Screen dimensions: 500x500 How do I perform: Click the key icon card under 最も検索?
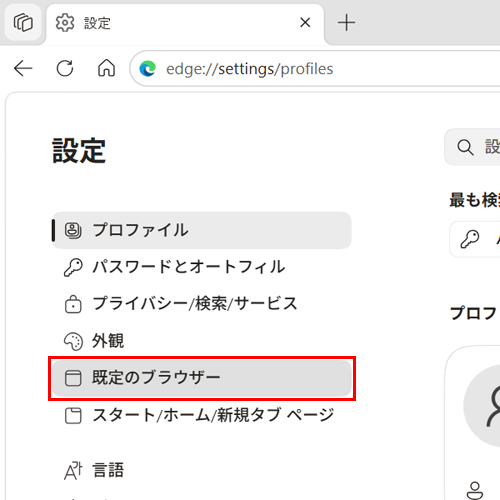[475, 239]
